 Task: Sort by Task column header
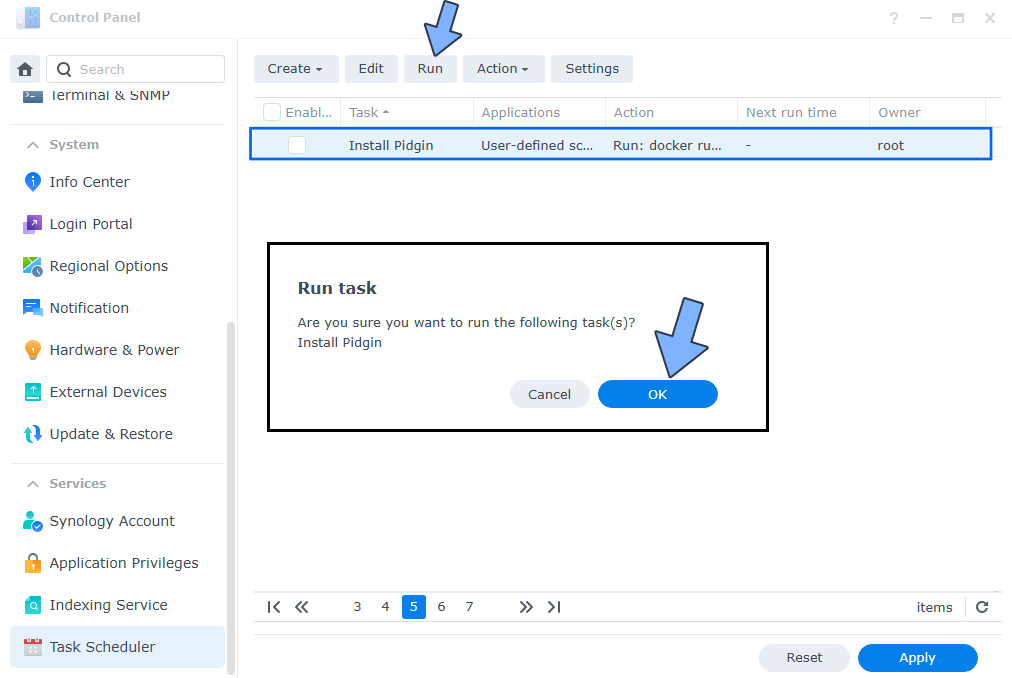pyautogui.click(x=407, y=112)
